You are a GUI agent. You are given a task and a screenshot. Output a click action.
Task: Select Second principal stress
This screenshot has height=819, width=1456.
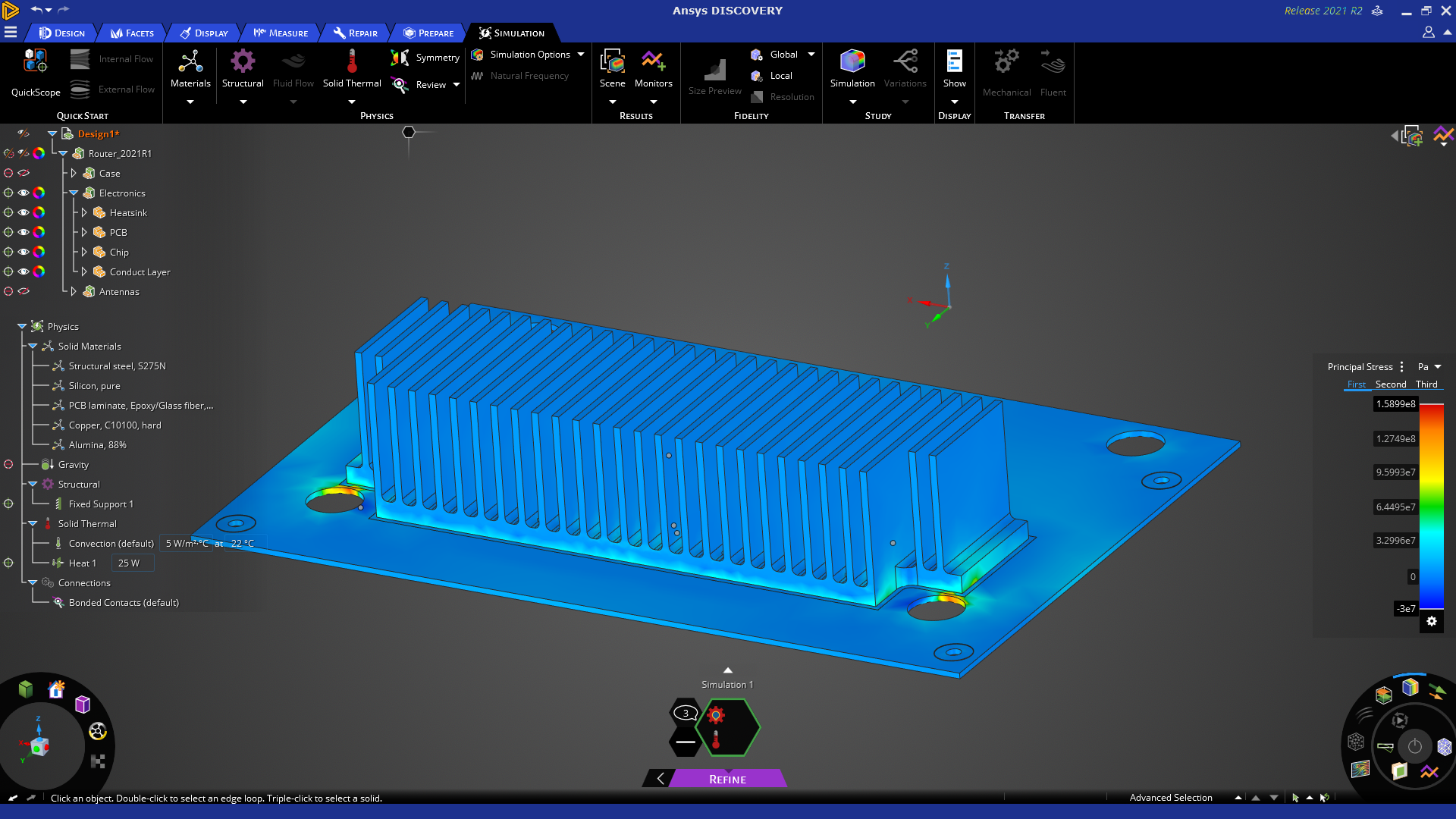(1391, 384)
